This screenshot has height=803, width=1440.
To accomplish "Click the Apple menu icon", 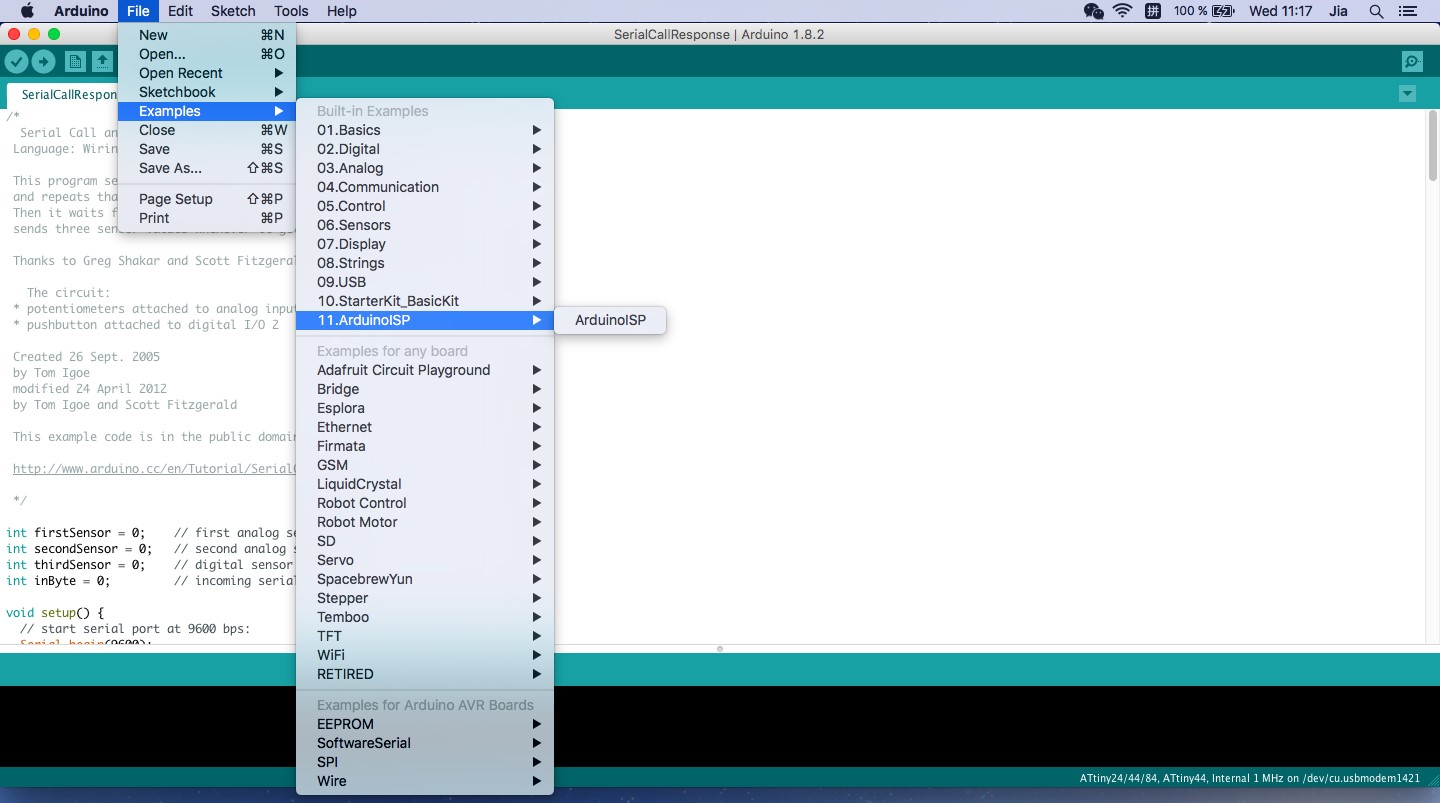I will [x=27, y=11].
